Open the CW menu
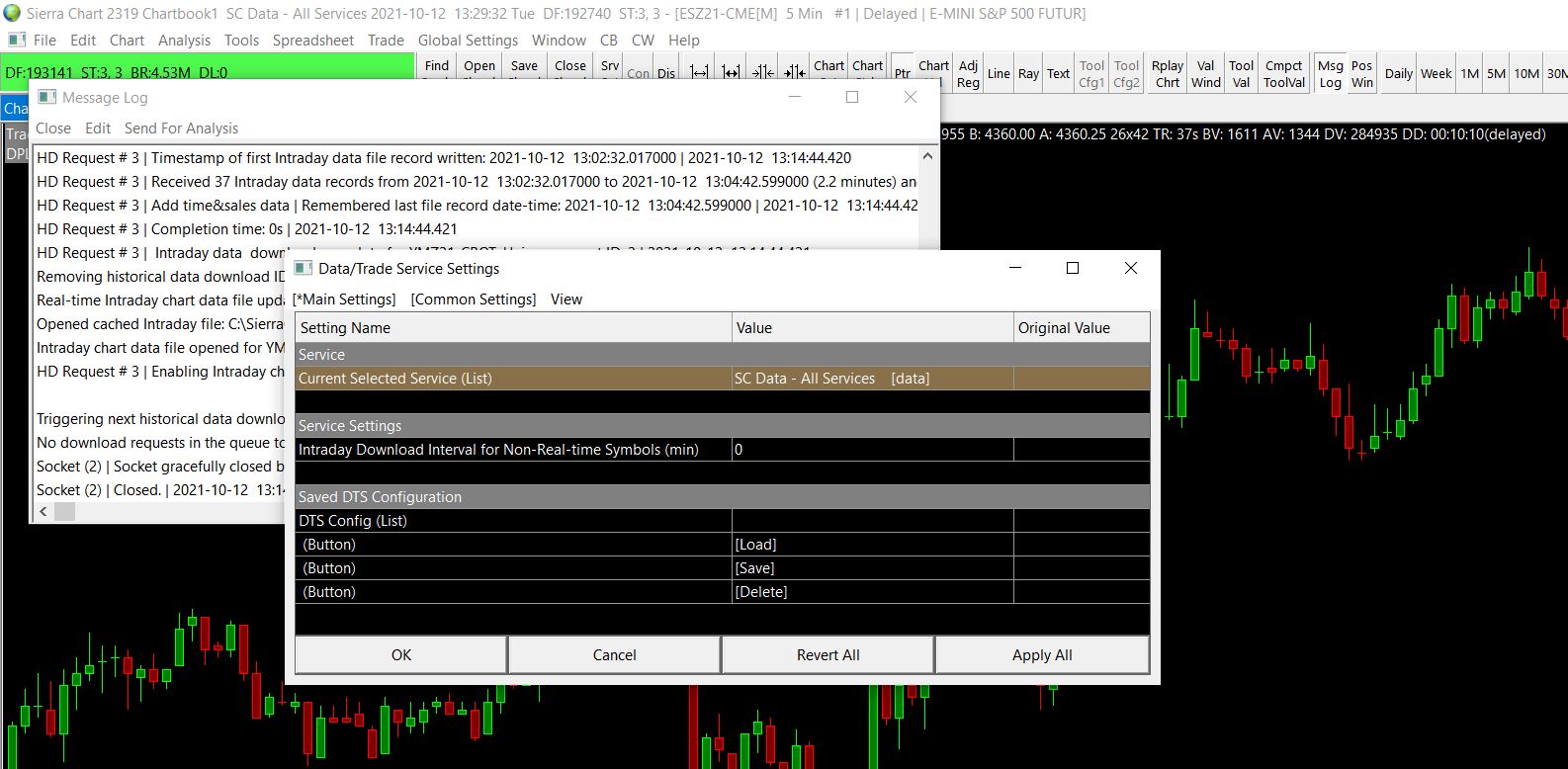1568x769 pixels. 643,41
